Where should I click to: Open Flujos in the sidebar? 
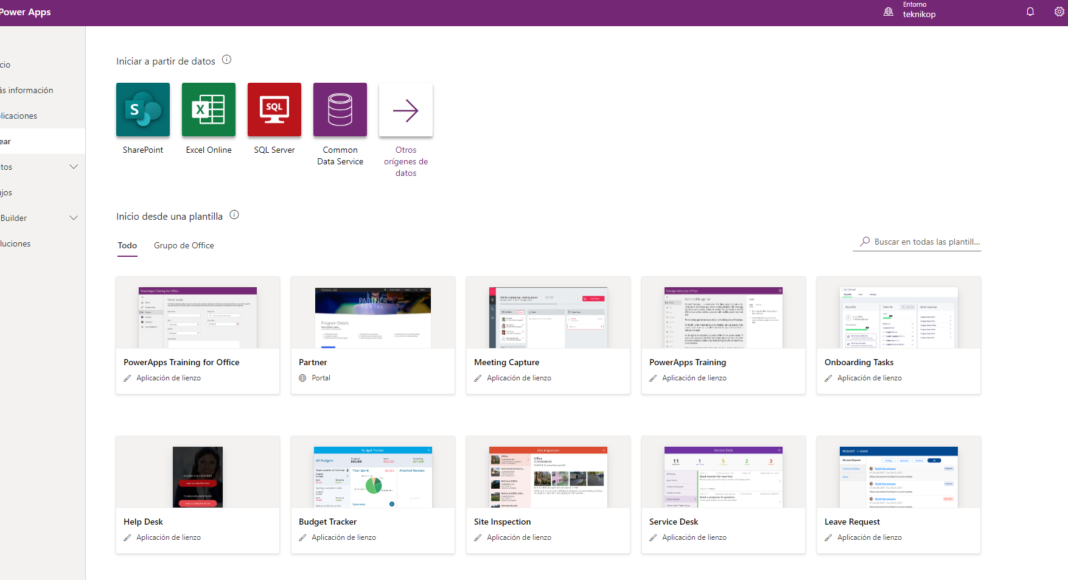point(42,193)
